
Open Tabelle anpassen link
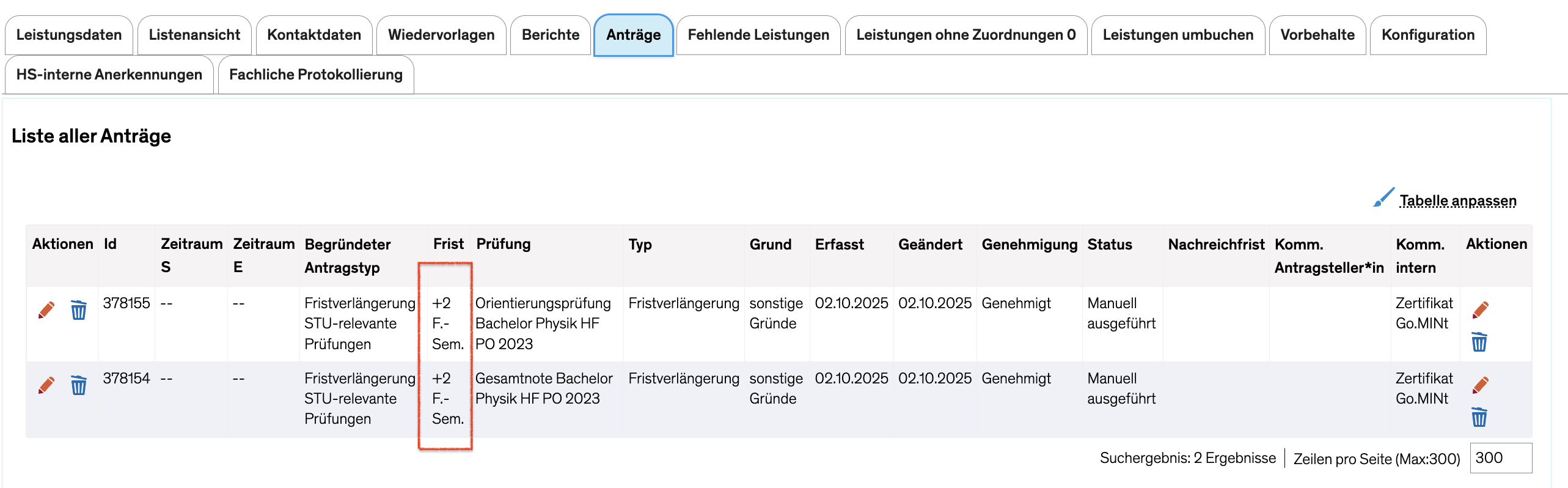pyautogui.click(x=1457, y=201)
